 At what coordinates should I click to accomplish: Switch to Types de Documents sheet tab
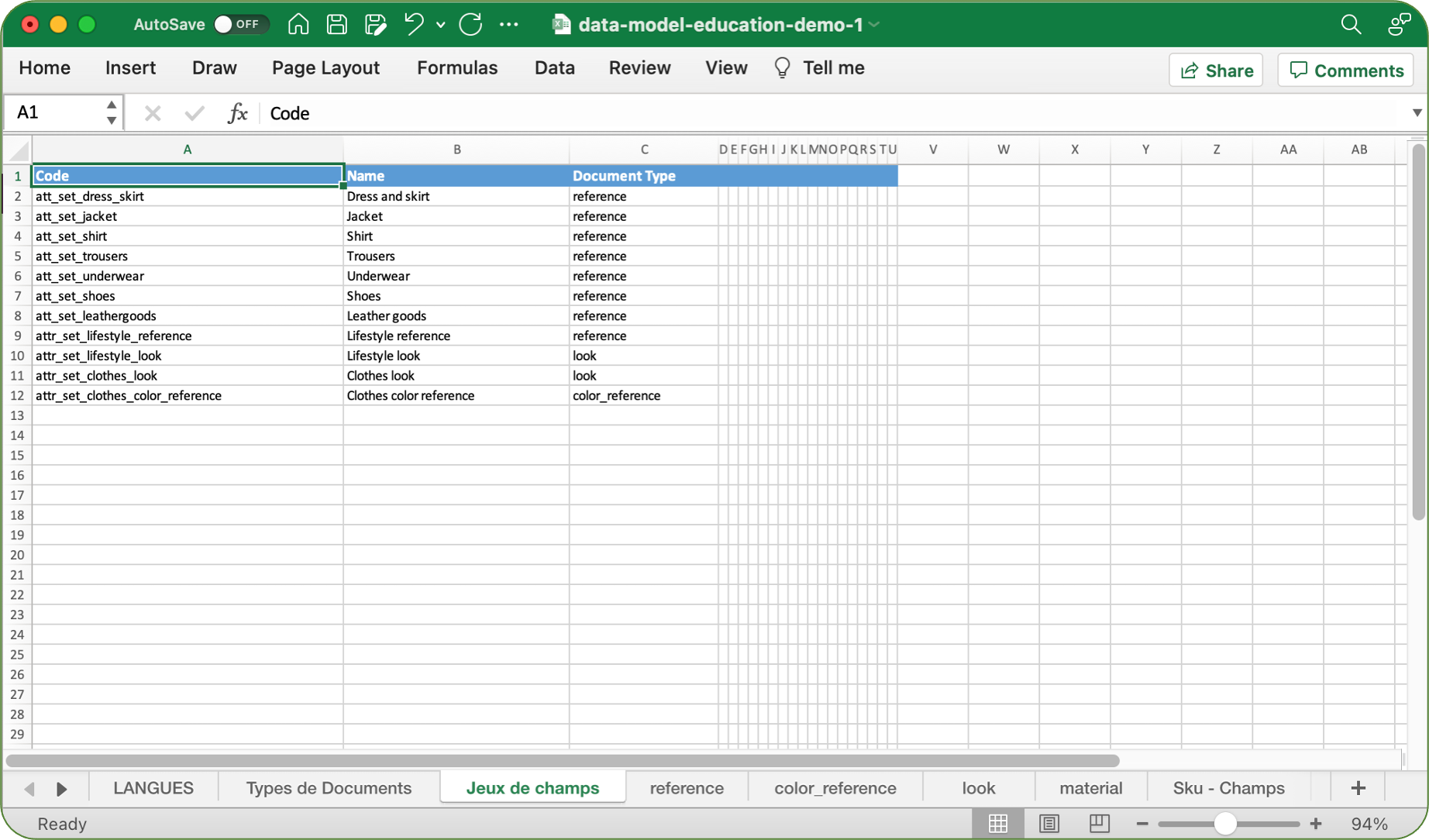point(329,788)
